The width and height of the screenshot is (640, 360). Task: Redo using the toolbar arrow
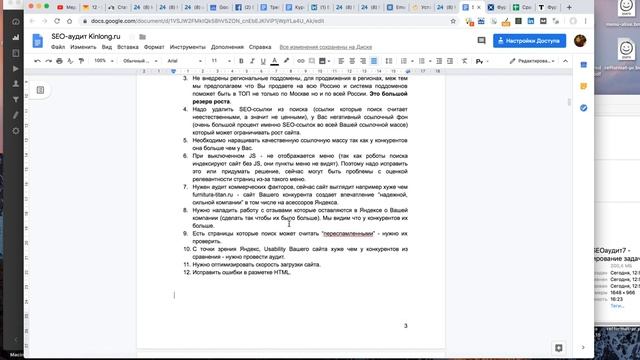coord(48,61)
